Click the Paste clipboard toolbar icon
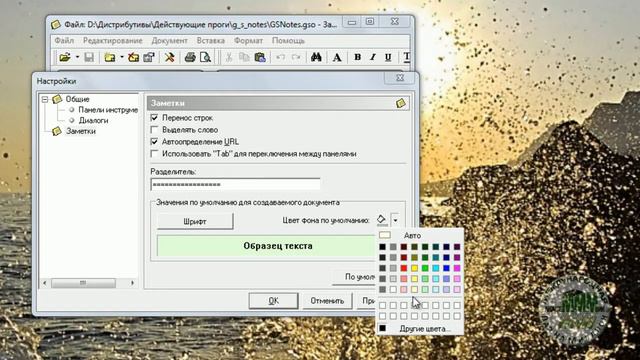640x360 pixels. pos(260,57)
